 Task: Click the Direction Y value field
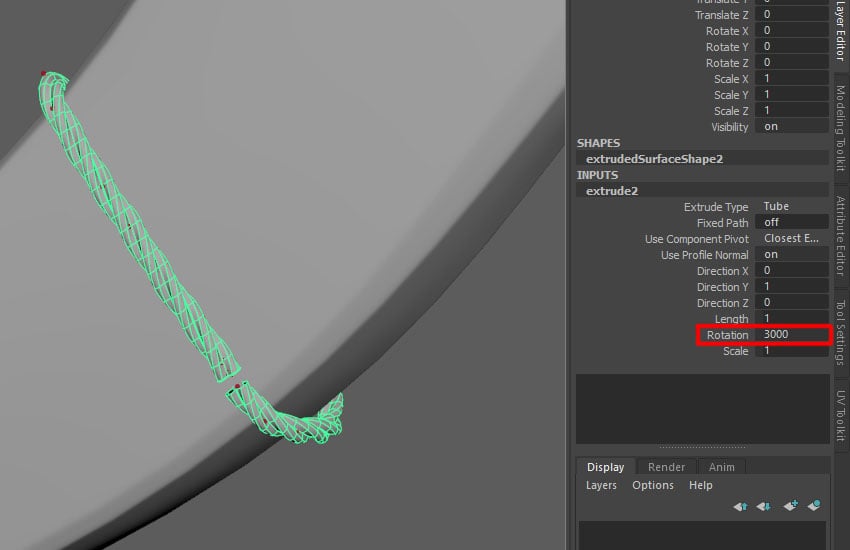[791, 286]
